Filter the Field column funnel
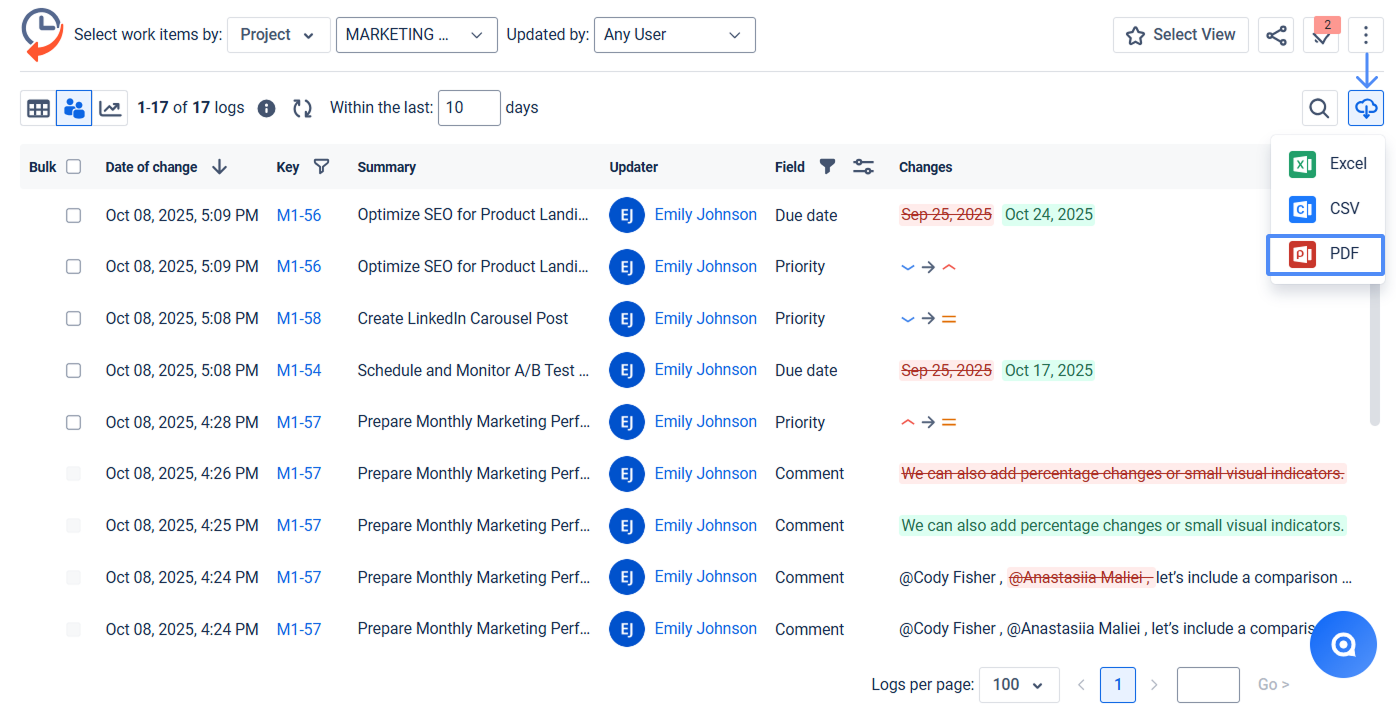This screenshot has width=1396, height=706. click(x=827, y=167)
